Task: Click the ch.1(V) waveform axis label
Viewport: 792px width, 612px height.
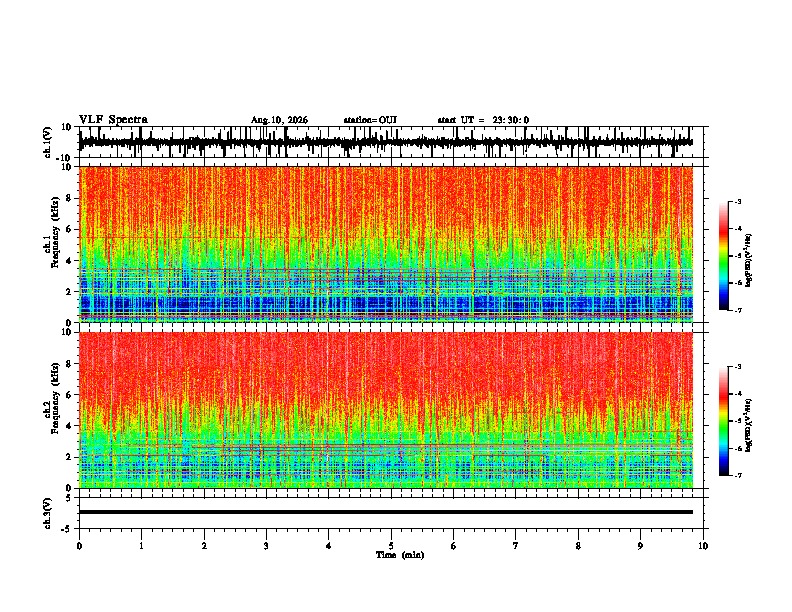Action: click(48, 142)
